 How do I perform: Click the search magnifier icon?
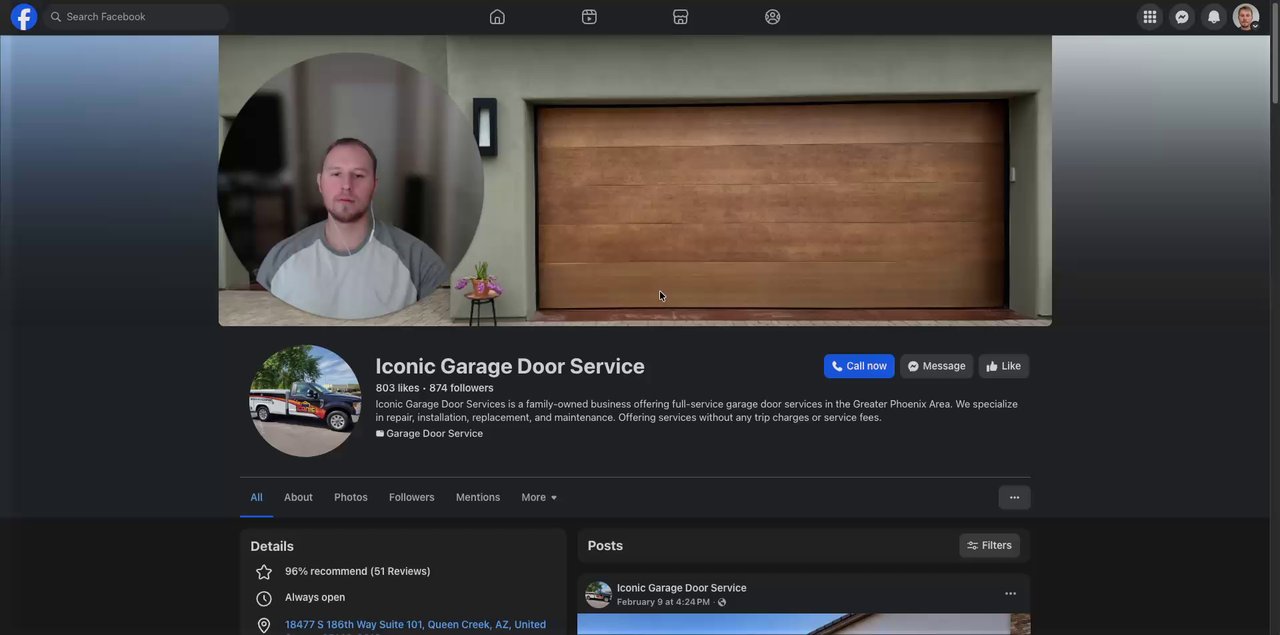[56, 17]
